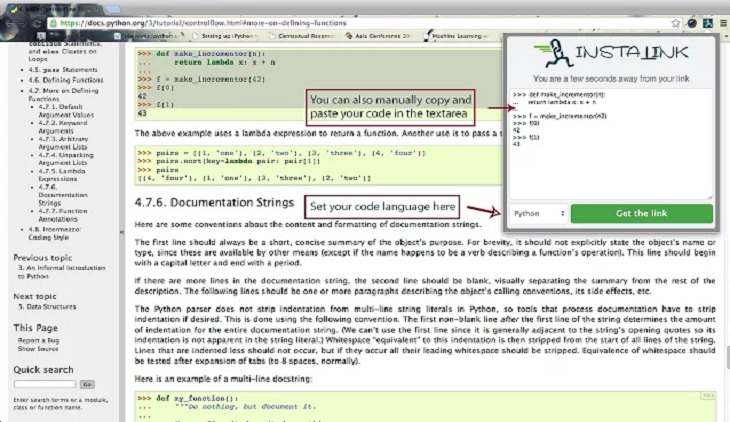Click the 'Next topic' sidebar heading
Viewport: 730px width, 422px height.
(34, 297)
